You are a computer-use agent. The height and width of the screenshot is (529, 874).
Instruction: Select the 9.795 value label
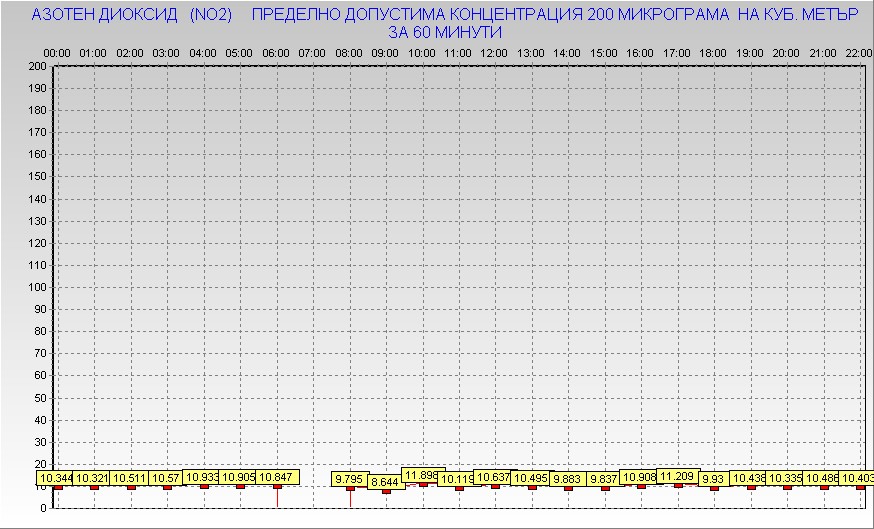[x=350, y=479]
